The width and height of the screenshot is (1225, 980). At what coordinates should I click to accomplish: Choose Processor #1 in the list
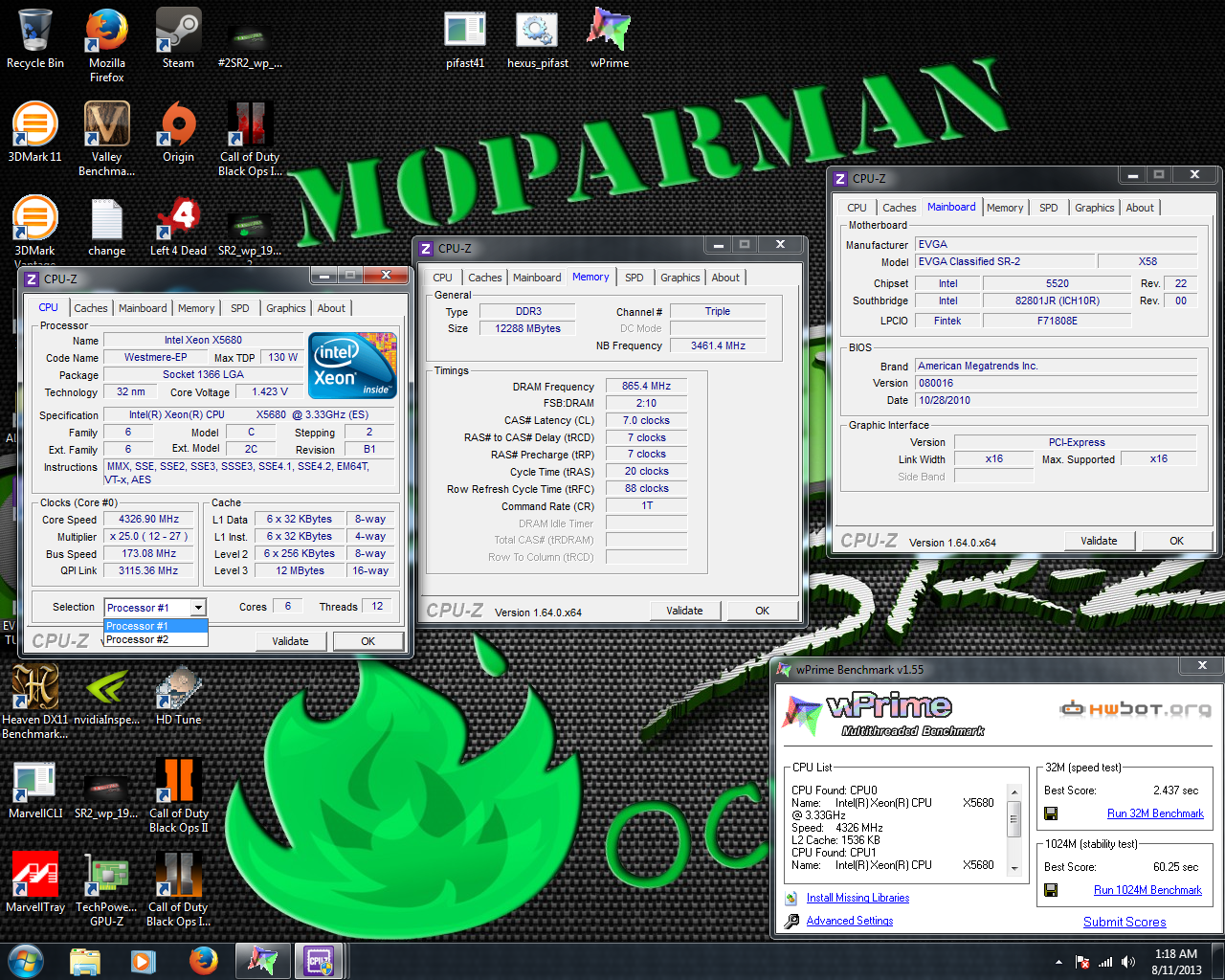[x=156, y=626]
